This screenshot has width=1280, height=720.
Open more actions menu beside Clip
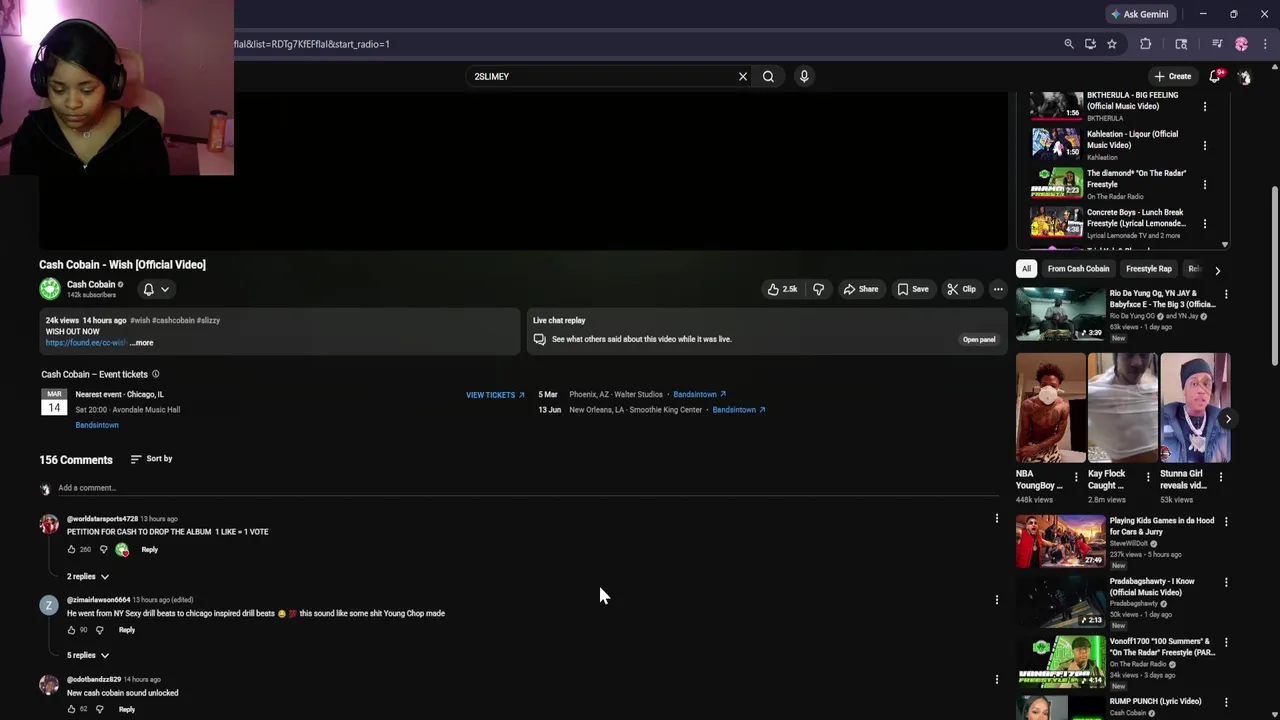tap(997, 289)
